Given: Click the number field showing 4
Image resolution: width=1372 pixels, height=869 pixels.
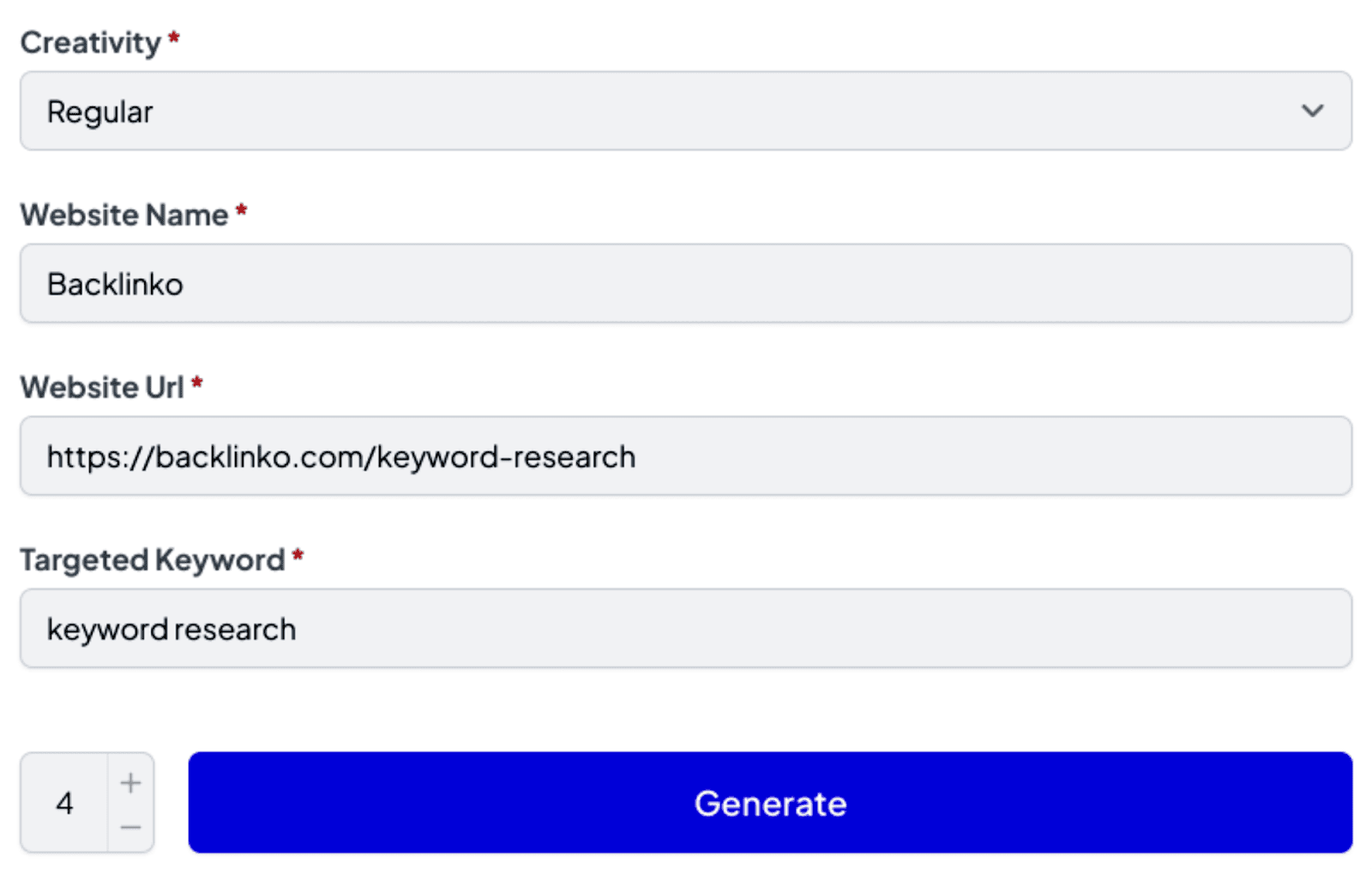Looking at the screenshot, I should tap(64, 803).
